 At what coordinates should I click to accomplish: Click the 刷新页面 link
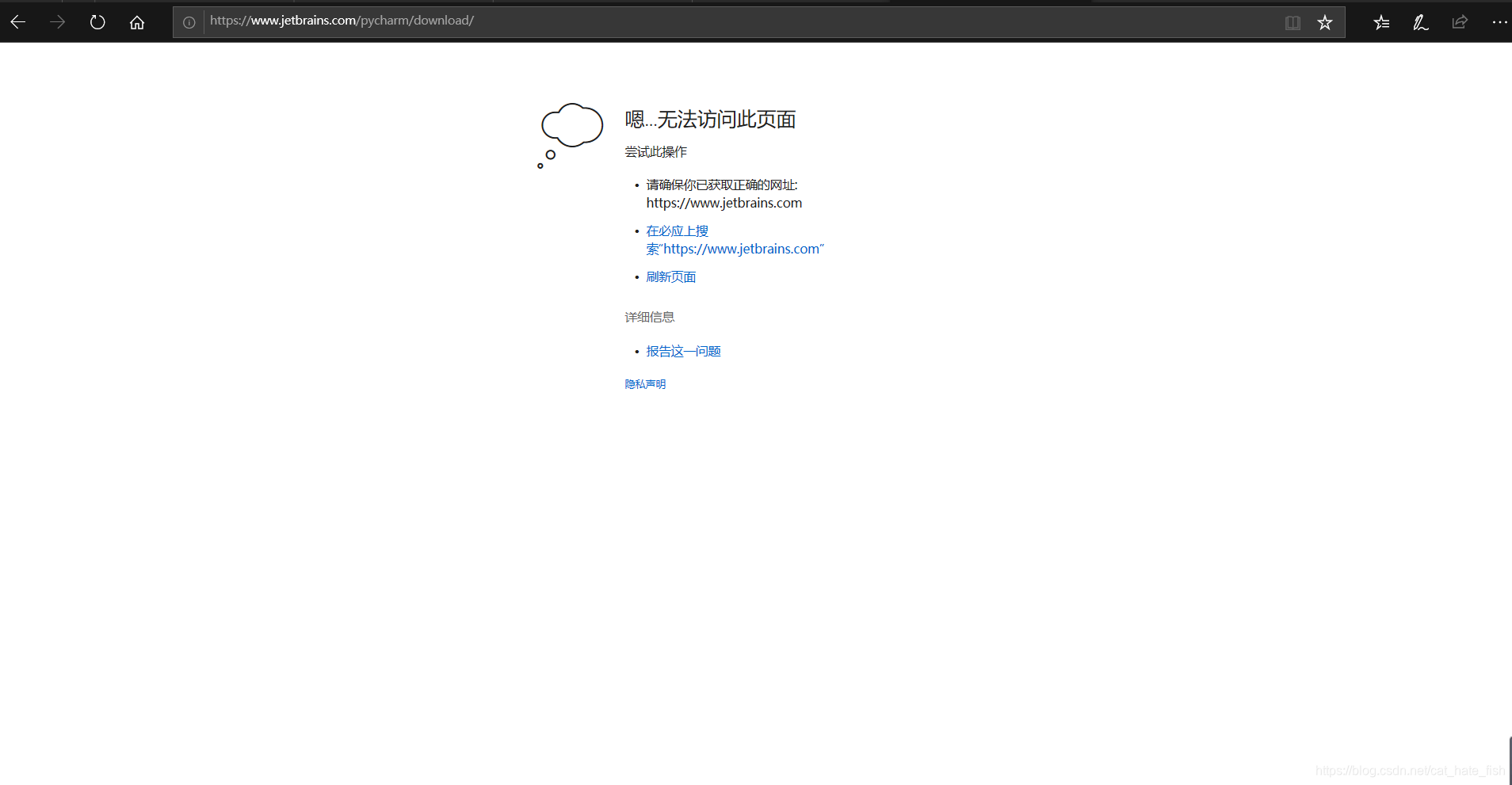(x=670, y=276)
